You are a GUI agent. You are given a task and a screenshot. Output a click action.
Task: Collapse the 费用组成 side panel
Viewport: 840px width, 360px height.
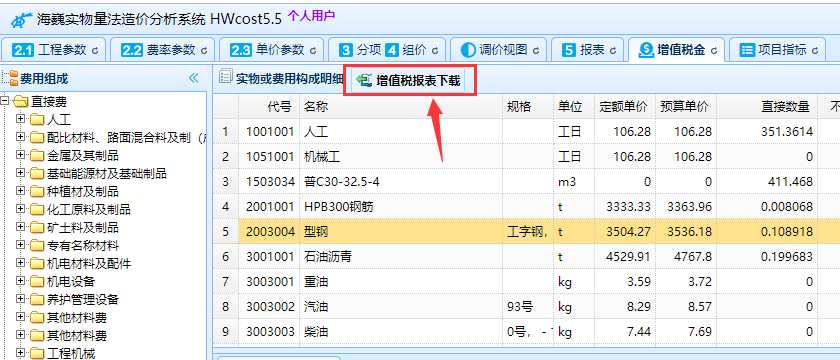pos(193,79)
